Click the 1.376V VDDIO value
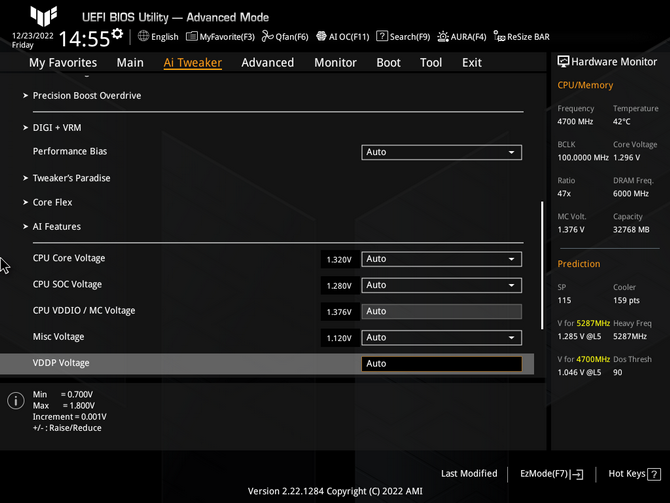The height and width of the screenshot is (503, 670). click(339, 312)
